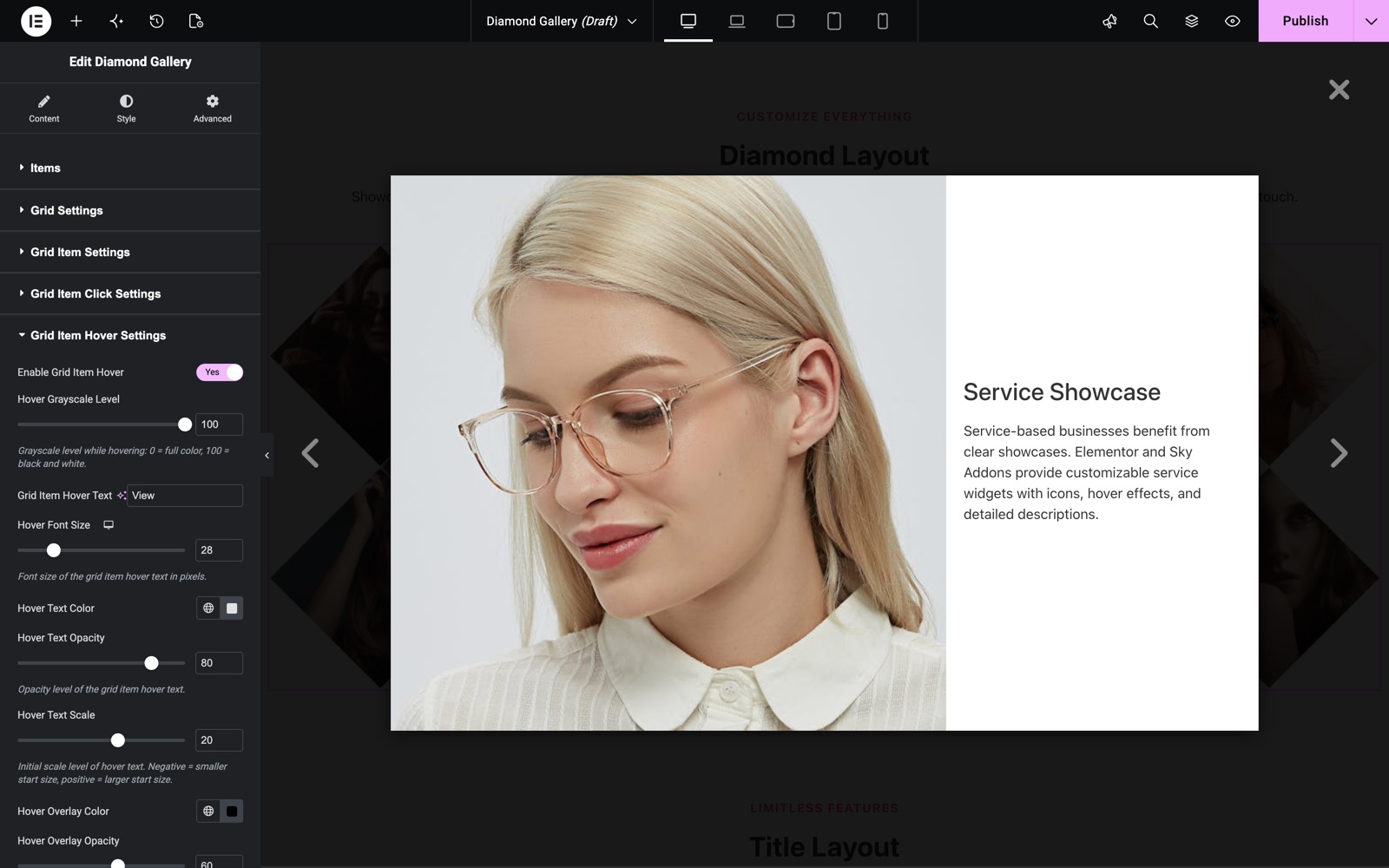1389x868 pixels.
Task: Open the What's New megaphone icon
Action: [1109, 21]
